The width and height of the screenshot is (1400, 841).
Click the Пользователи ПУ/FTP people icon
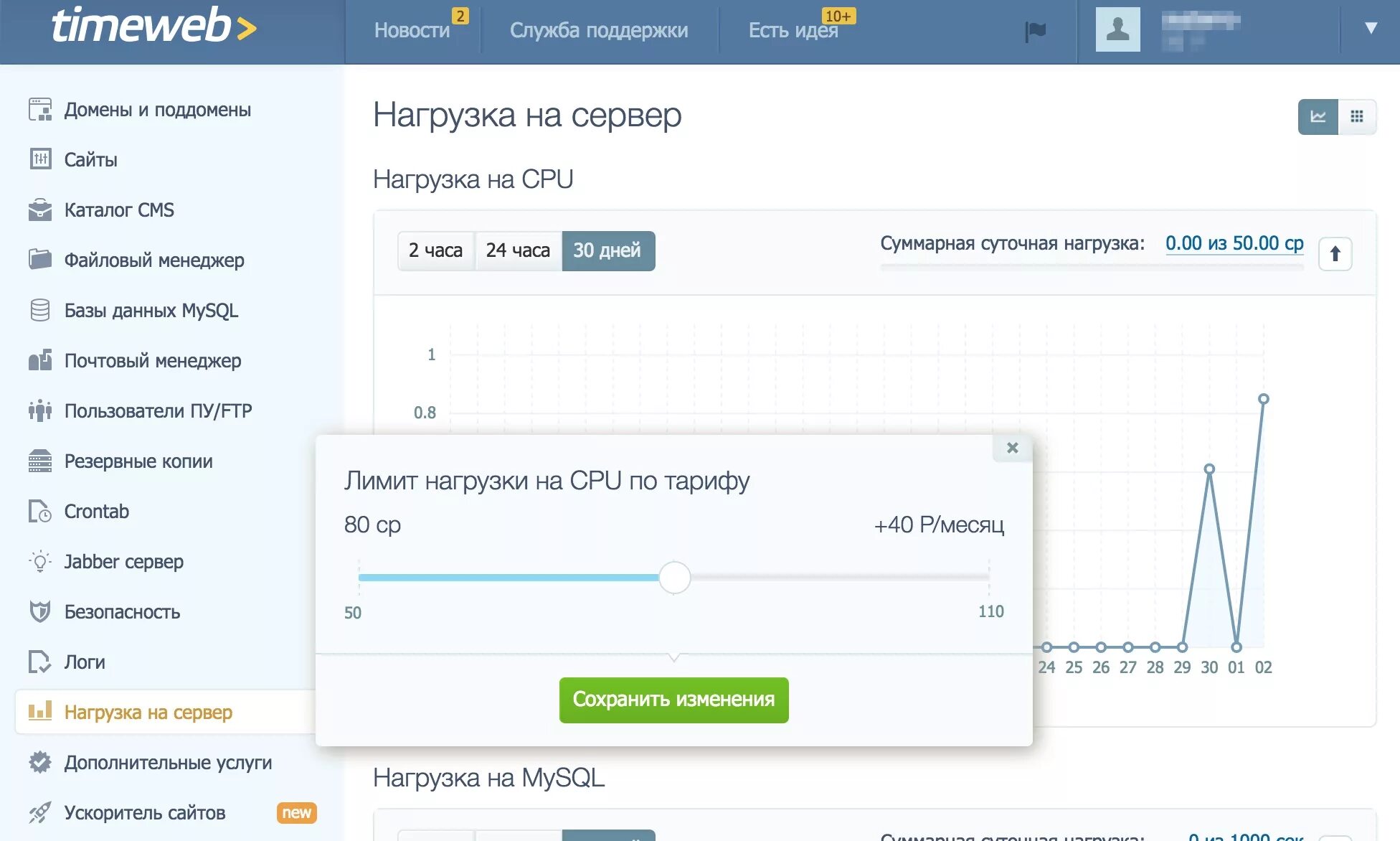pyautogui.click(x=40, y=410)
